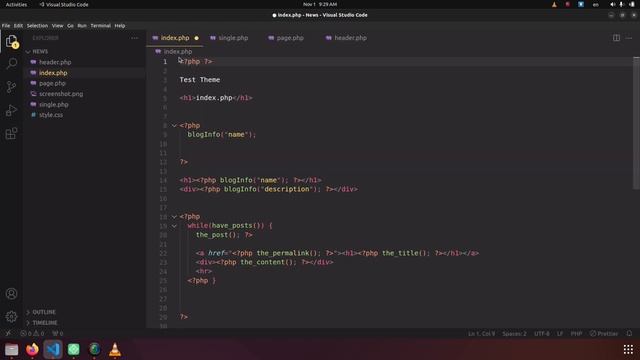Click the notifications bell icon
Viewport: 640px width, 360px height.
pyautogui.click(x=629, y=333)
